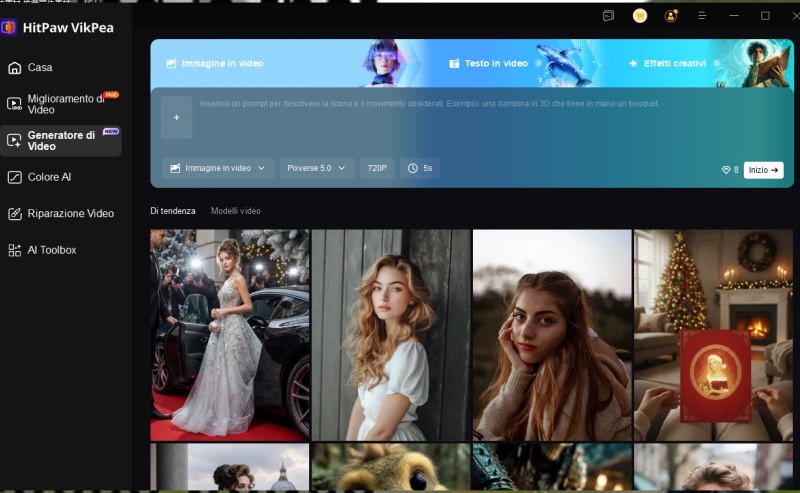Click the Colore AI sidebar icon

click(x=14, y=177)
